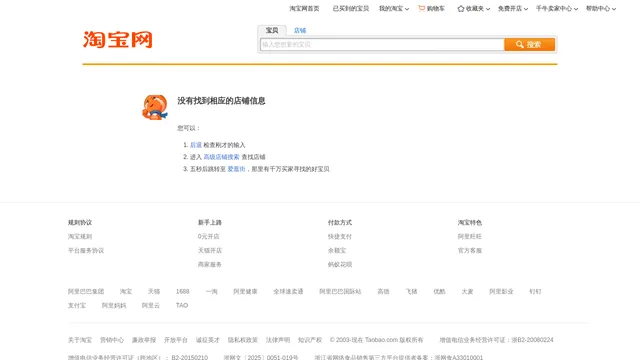Click the Taobao logo
640x360 pixels.
(x=118, y=40)
